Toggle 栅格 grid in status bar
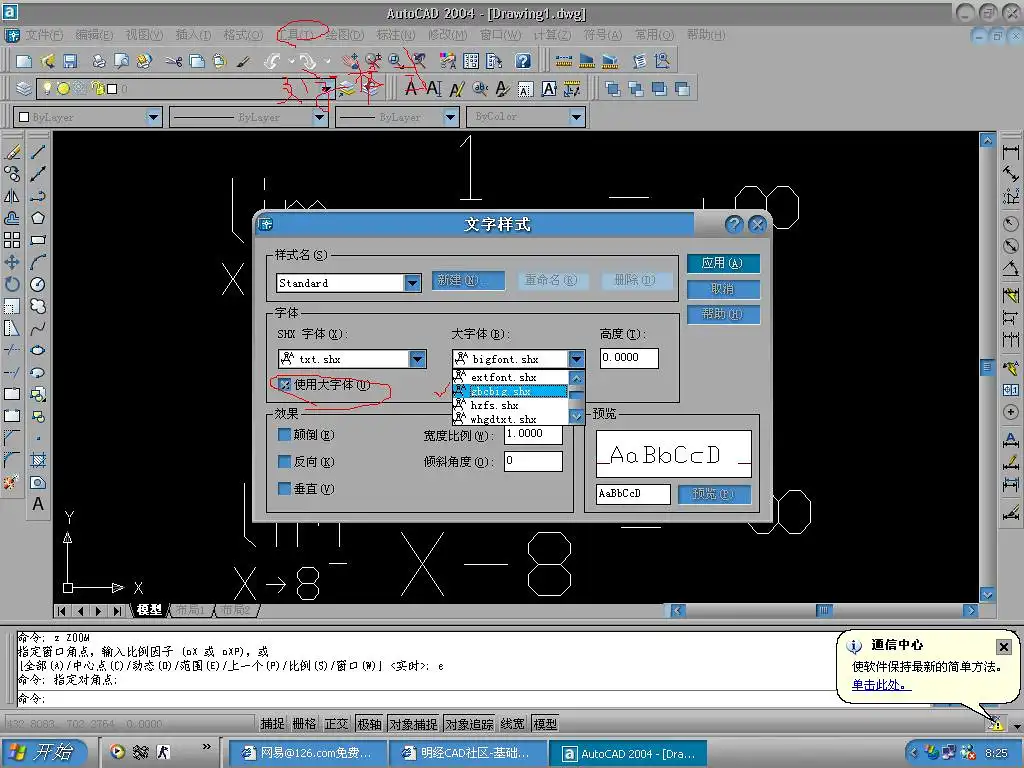Image resolution: width=1024 pixels, height=768 pixels. tap(304, 724)
